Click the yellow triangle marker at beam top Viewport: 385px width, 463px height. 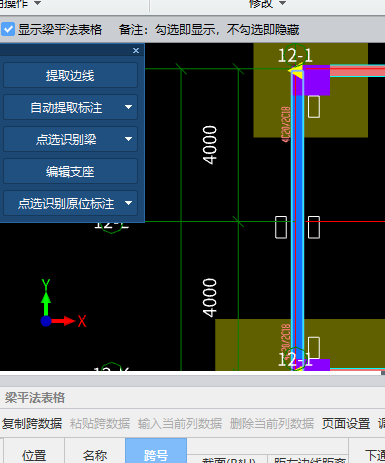(296, 71)
